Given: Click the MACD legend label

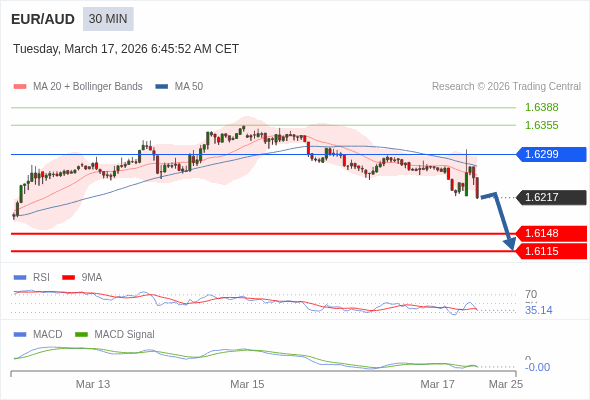Looking at the screenshot, I should 48,335.
